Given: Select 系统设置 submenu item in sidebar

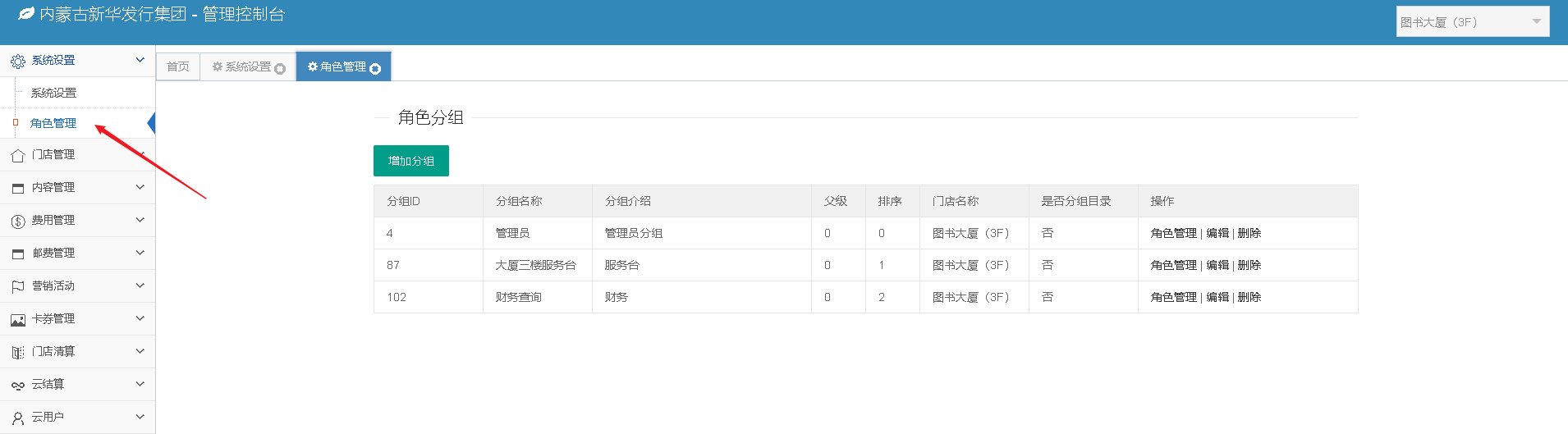Looking at the screenshot, I should [53, 93].
